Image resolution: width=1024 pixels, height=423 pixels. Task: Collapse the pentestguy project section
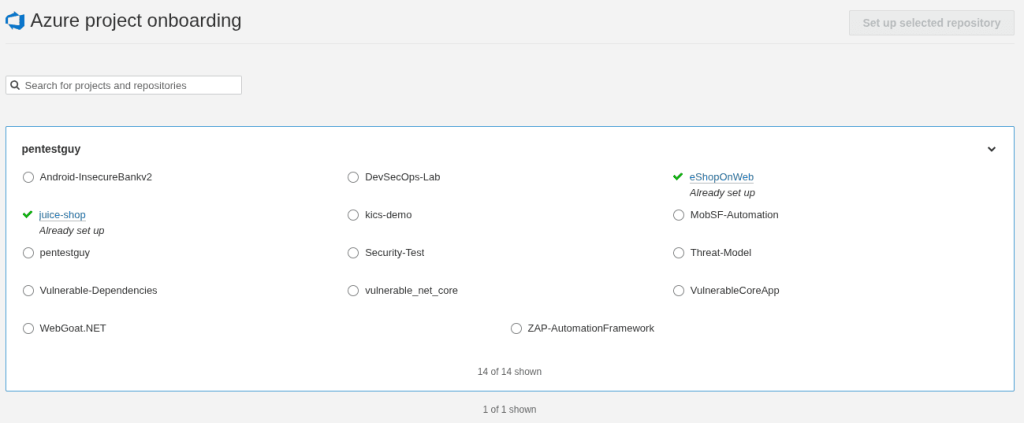pyautogui.click(x=991, y=149)
